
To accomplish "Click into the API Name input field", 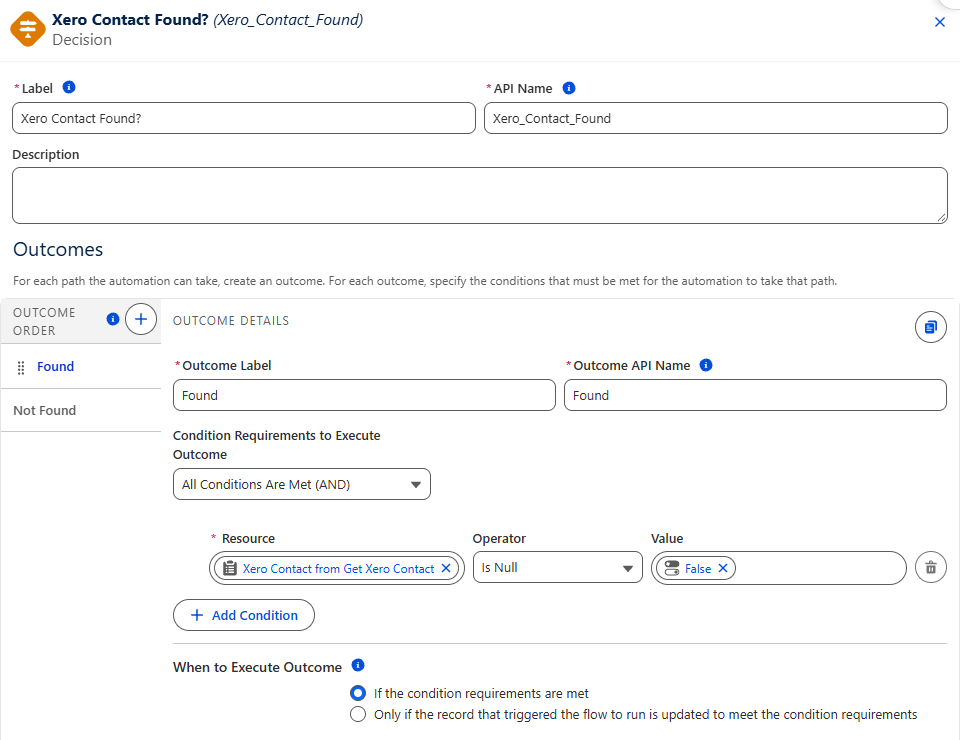I will 716,118.
